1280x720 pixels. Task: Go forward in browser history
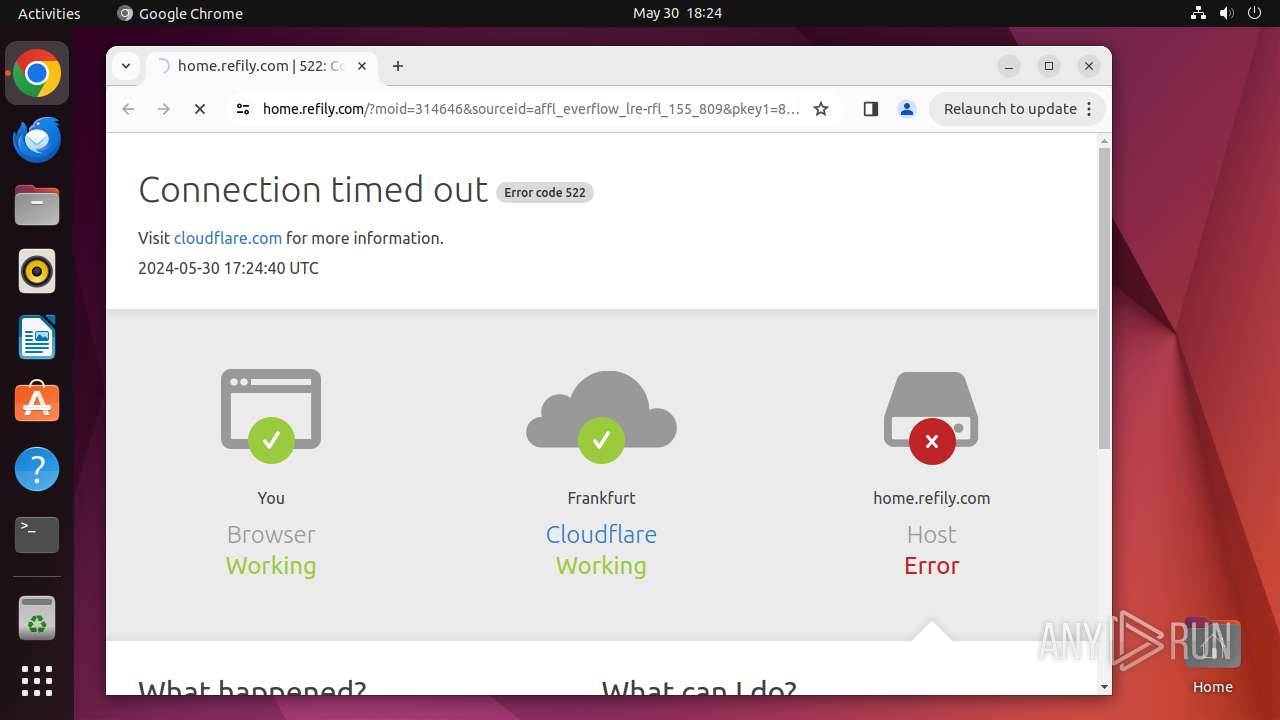(x=164, y=109)
